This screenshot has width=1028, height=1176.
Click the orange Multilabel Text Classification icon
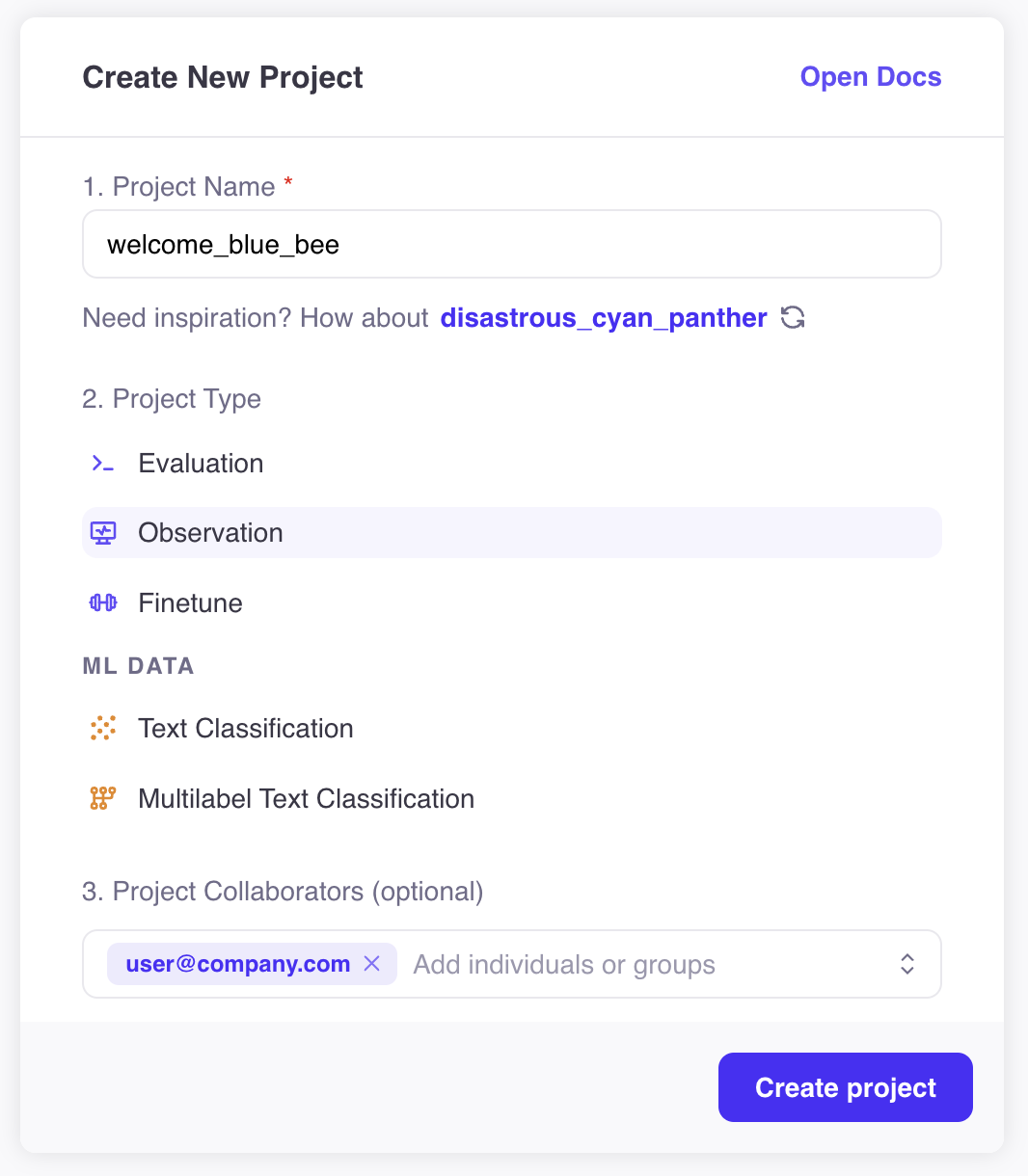point(102,798)
